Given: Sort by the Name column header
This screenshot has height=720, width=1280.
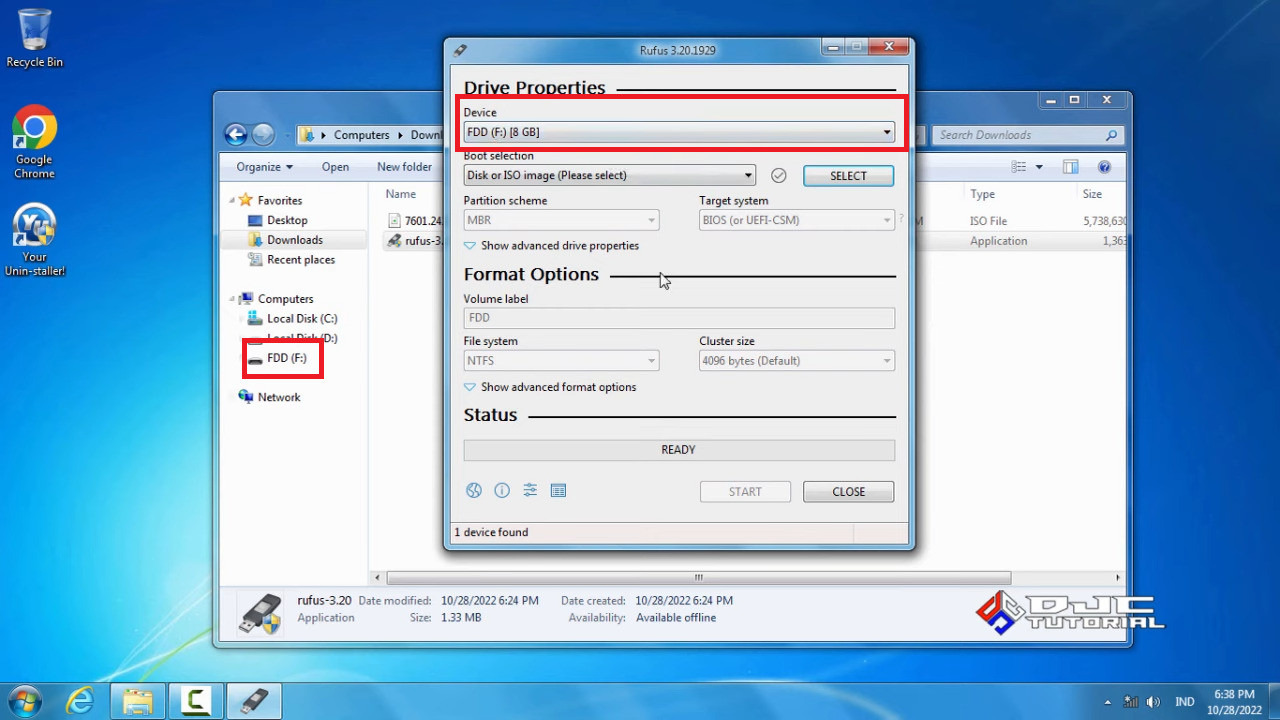Looking at the screenshot, I should pos(401,194).
